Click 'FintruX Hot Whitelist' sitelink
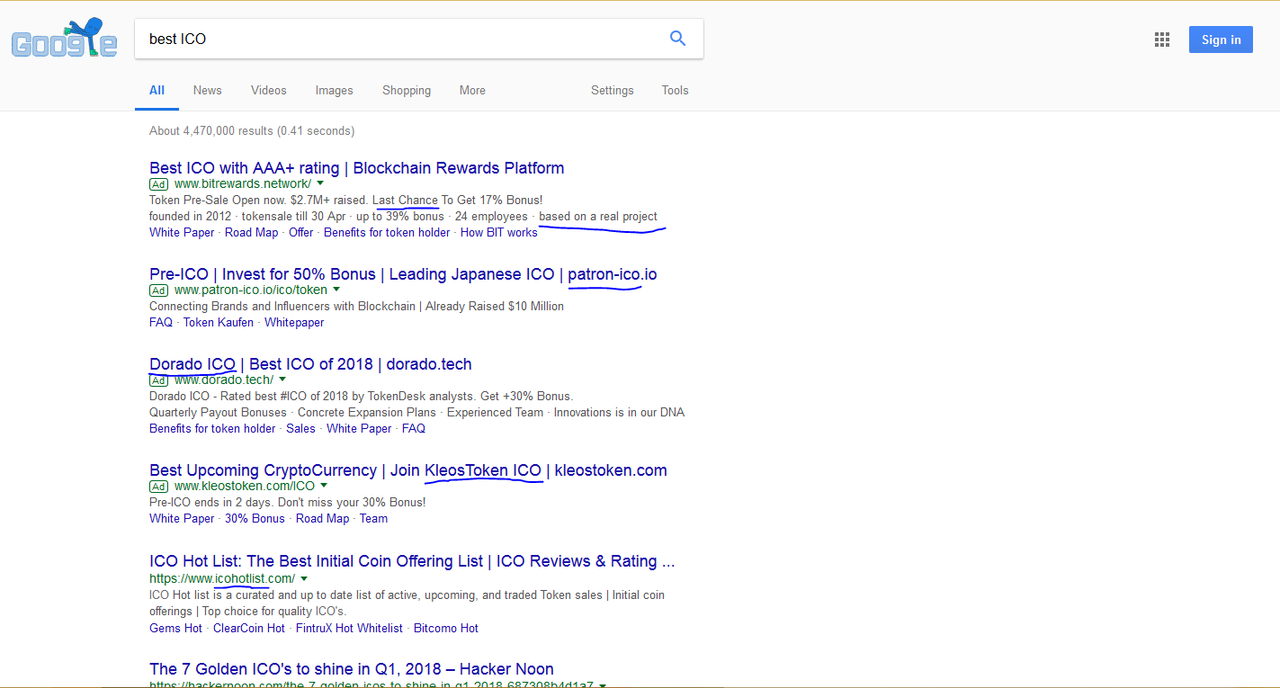 tap(349, 628)
